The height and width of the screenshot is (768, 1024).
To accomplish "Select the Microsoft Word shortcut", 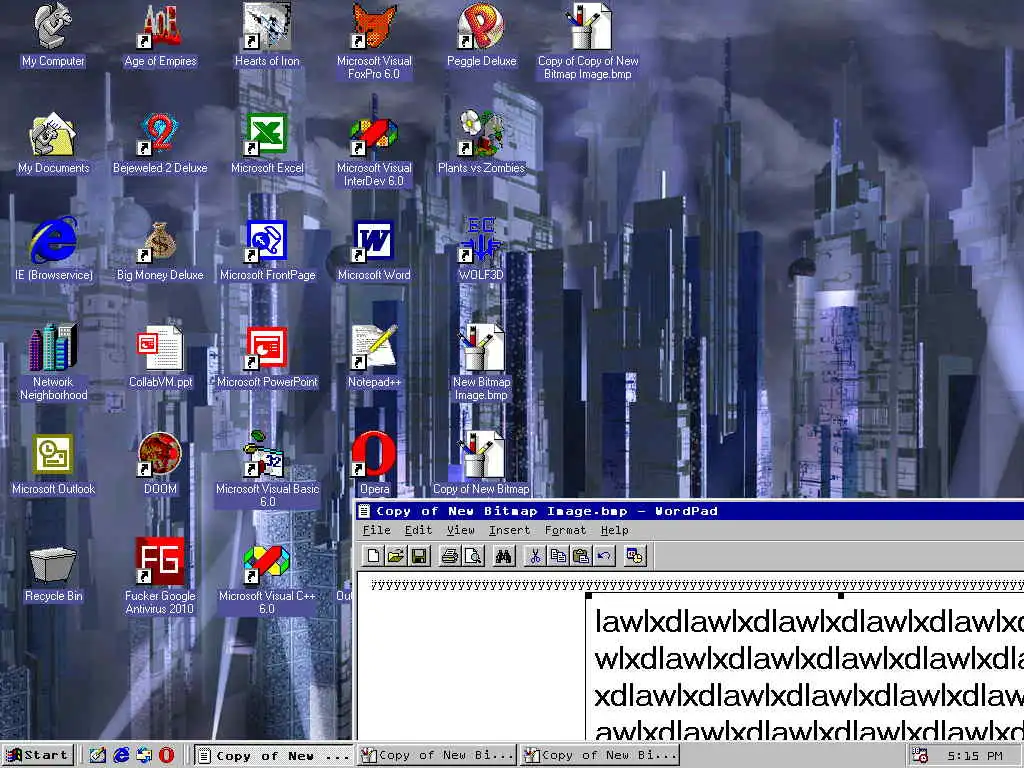I will coord(374,249).
